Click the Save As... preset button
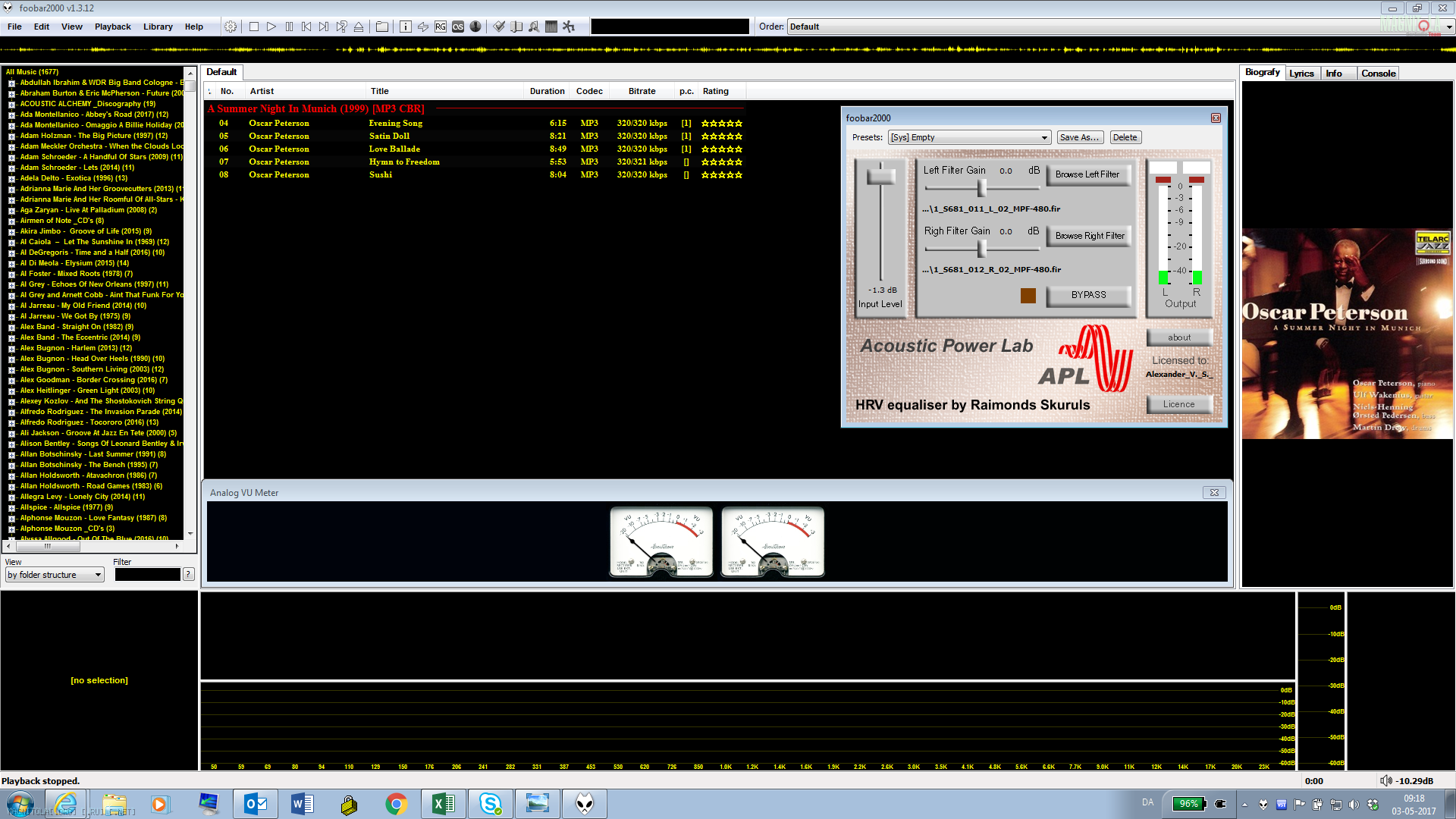The height and width of the screenshot is (819, 1456). pos(1079,138)
